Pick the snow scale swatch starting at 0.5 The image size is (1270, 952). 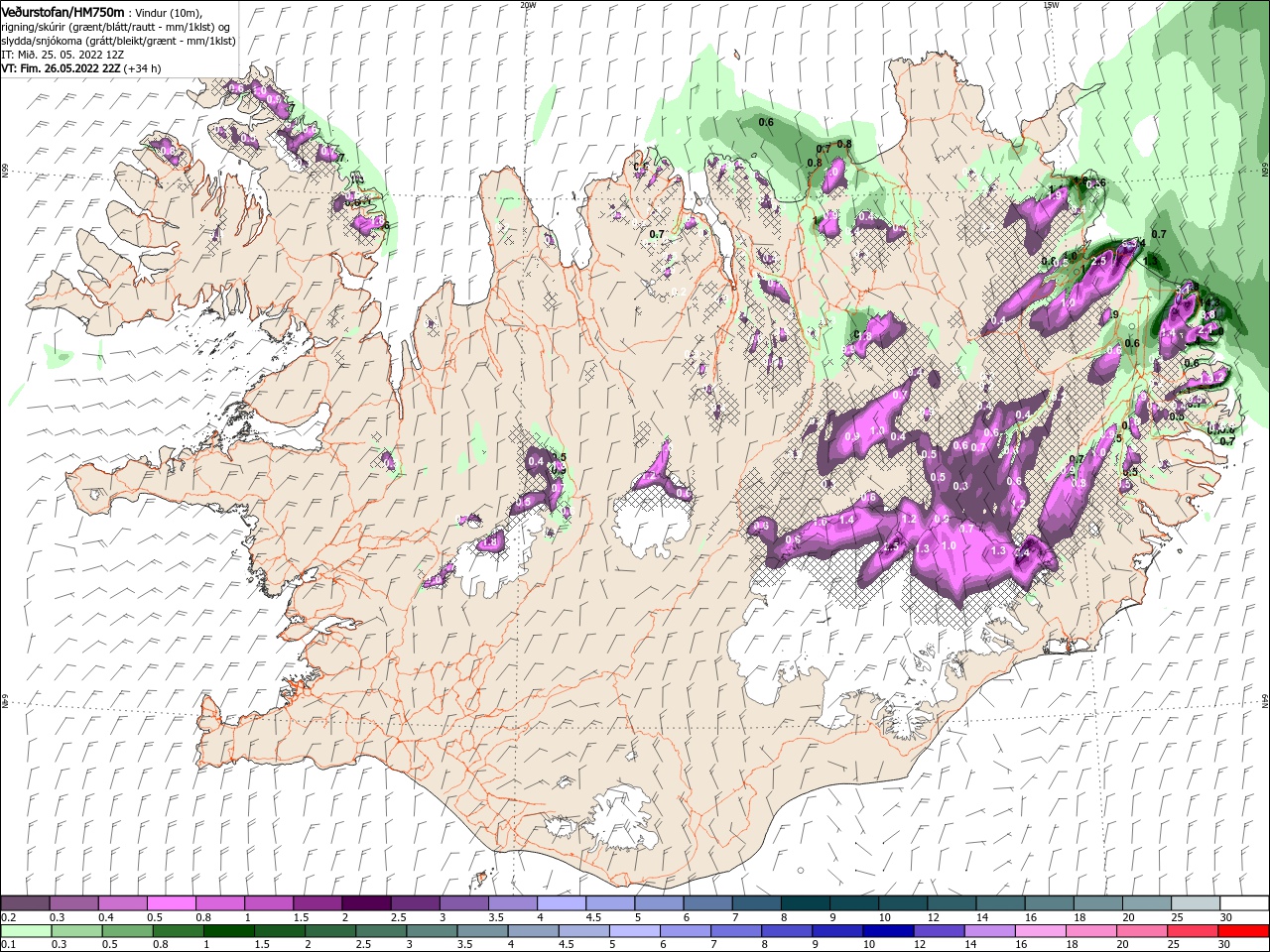[171, 903]
